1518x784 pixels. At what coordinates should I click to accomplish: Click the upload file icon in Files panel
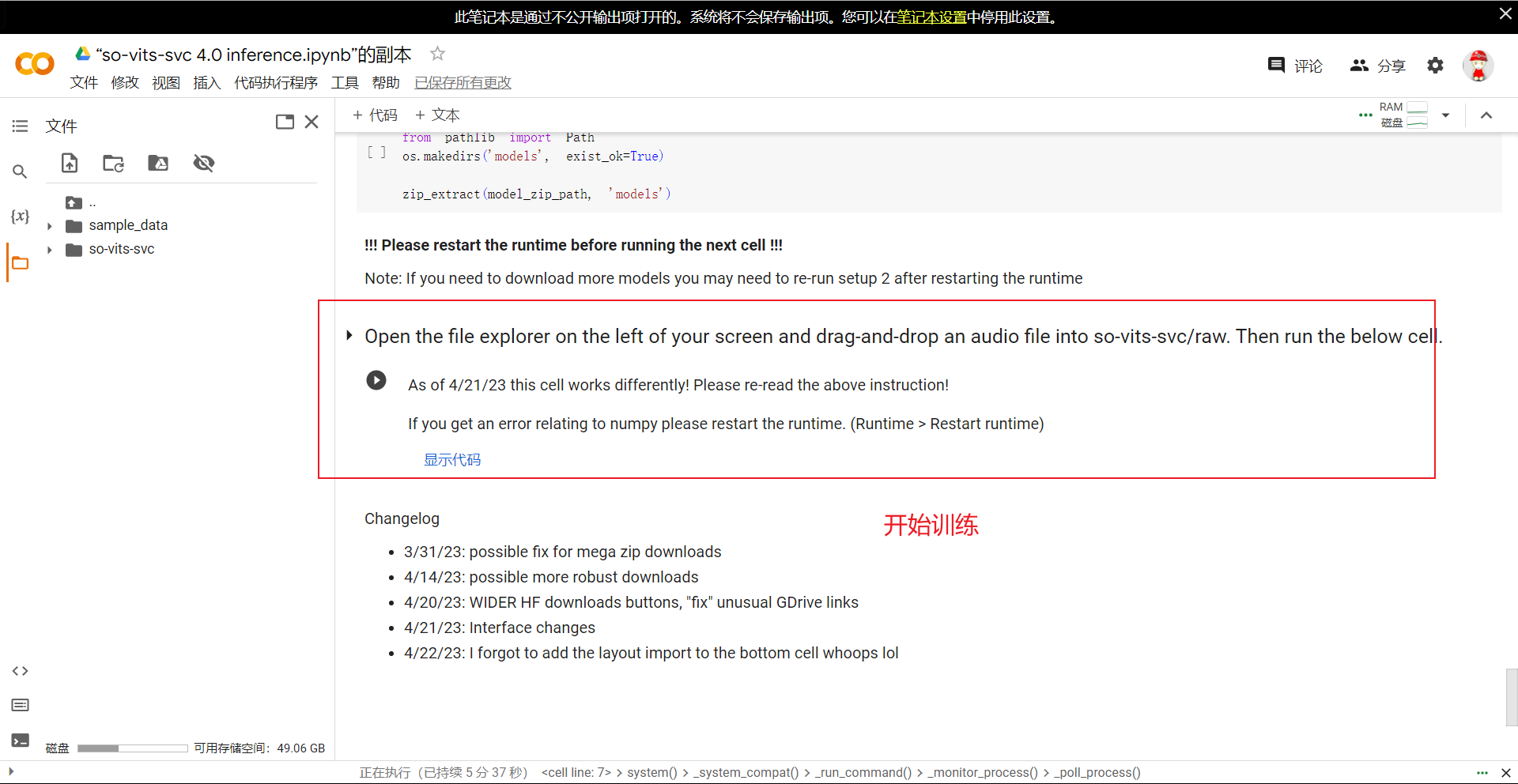pos(70,163)
